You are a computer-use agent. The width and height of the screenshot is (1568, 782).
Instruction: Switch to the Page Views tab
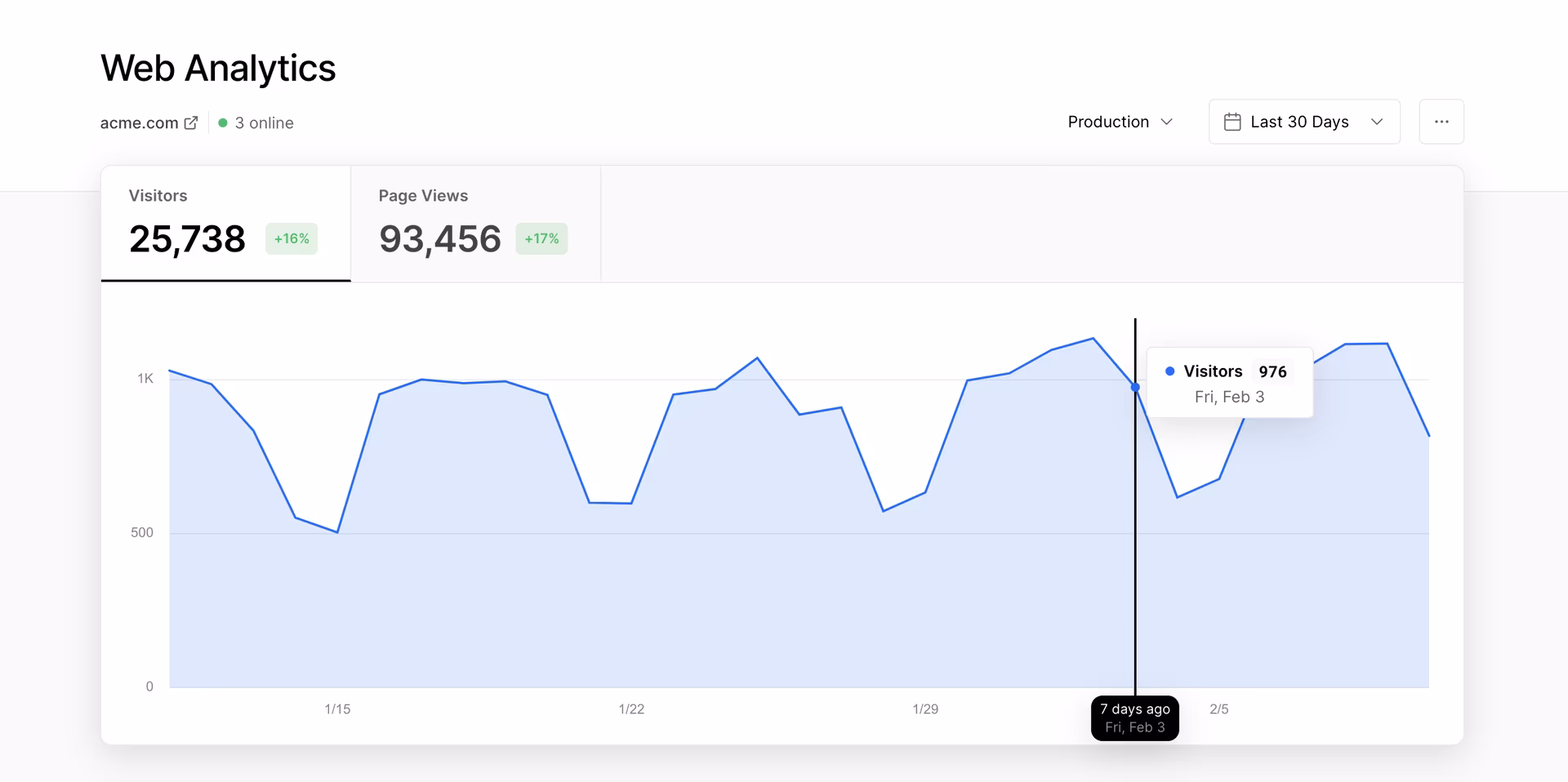(x=476, y=224)
